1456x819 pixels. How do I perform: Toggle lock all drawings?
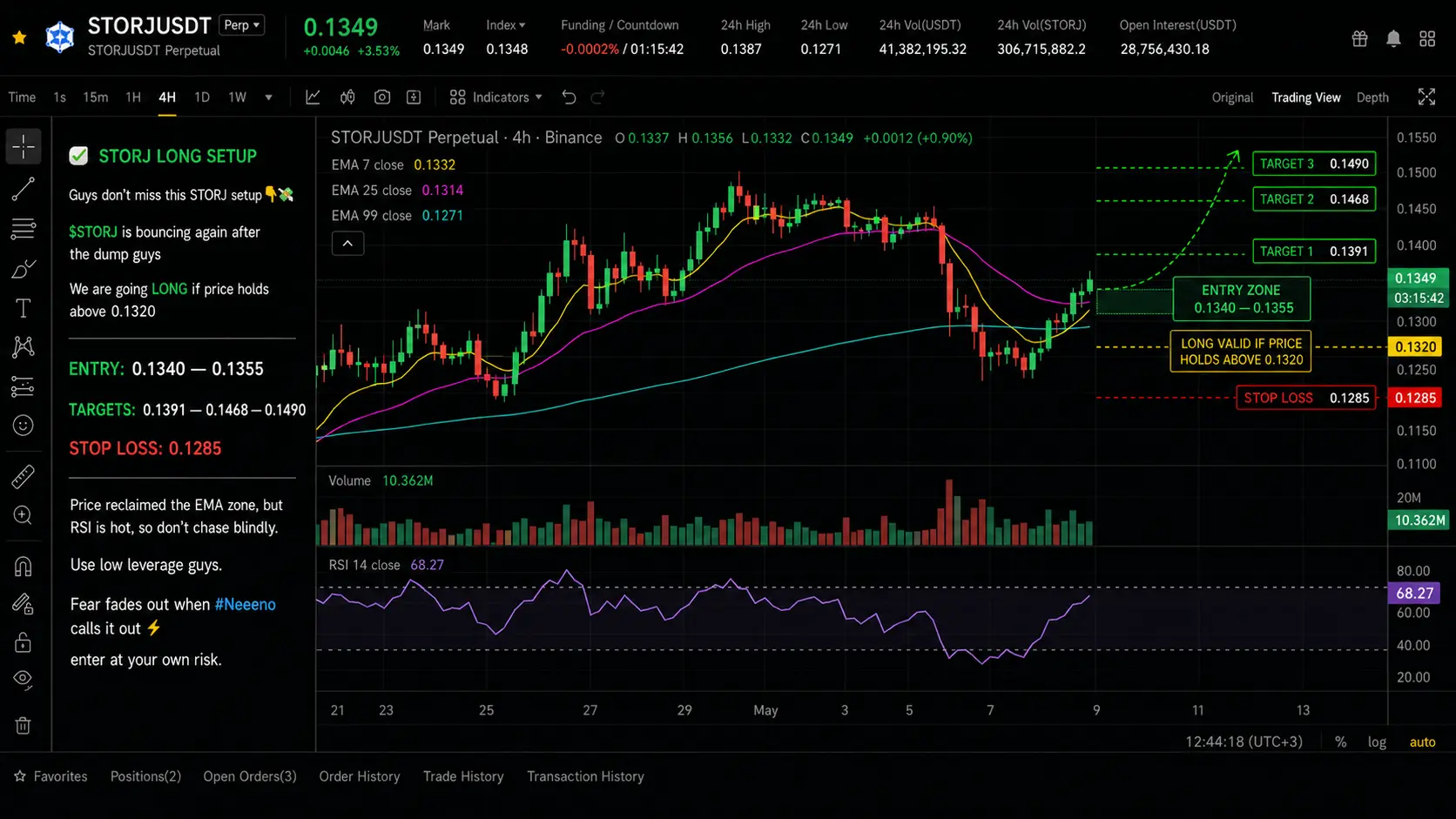coord(24,642)
